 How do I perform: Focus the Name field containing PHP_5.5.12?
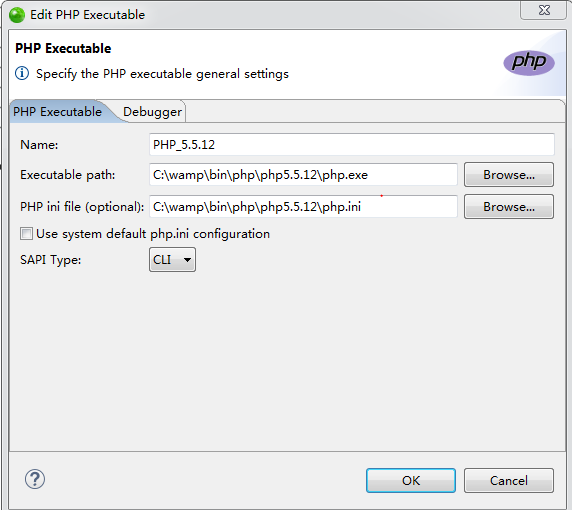tap(352, 144)
